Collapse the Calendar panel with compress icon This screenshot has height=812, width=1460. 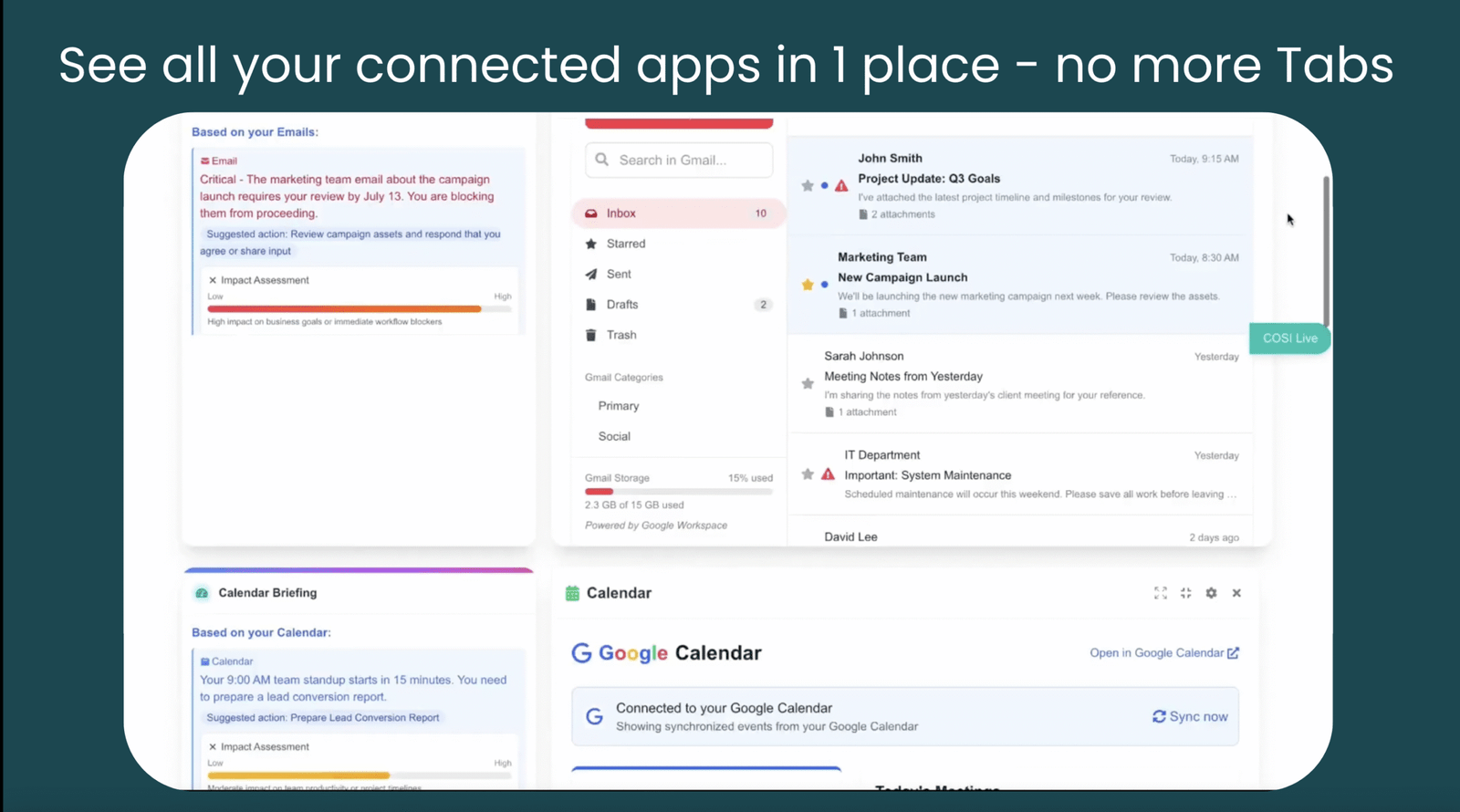(x=1186, y=593)
